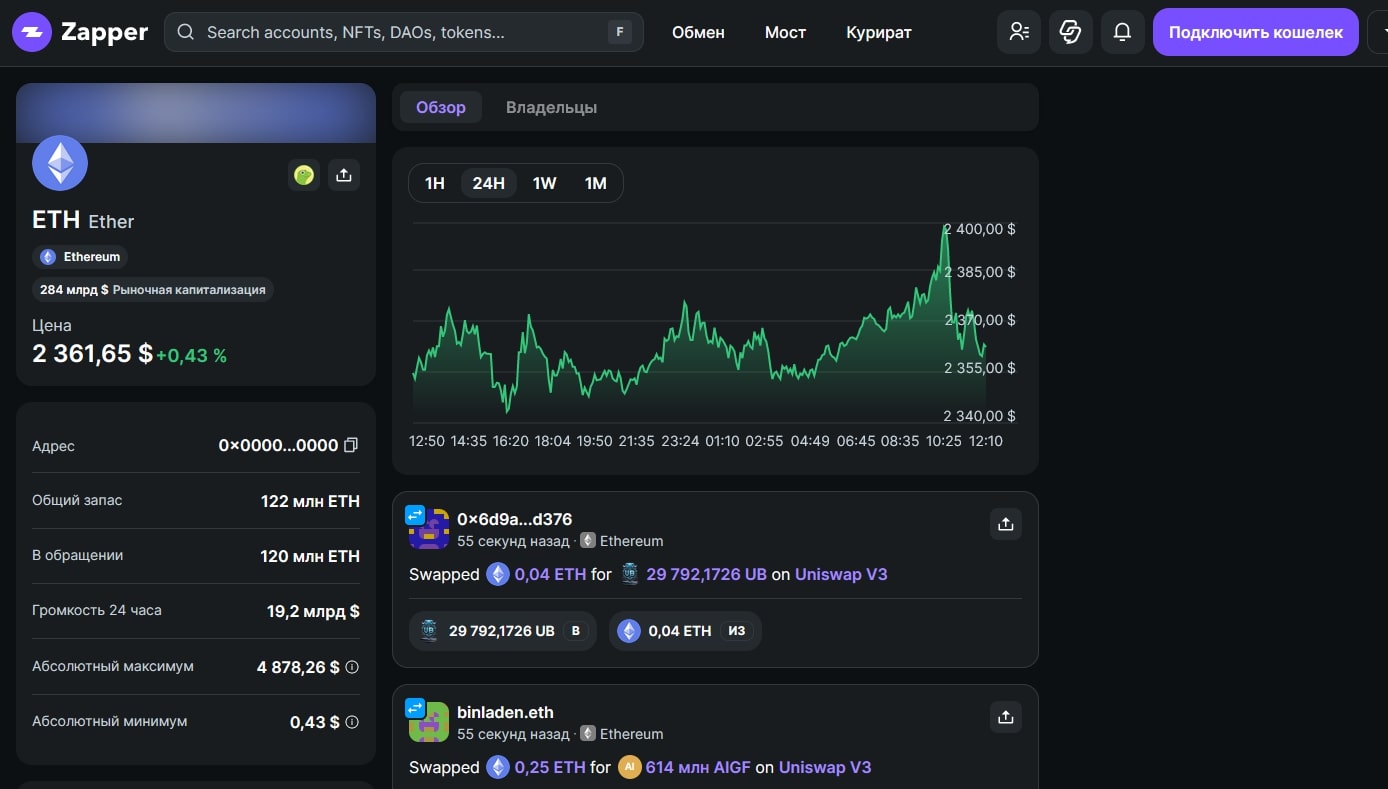Open the notifications bell
1388x789 pixels.
(x=1123, y=32)
